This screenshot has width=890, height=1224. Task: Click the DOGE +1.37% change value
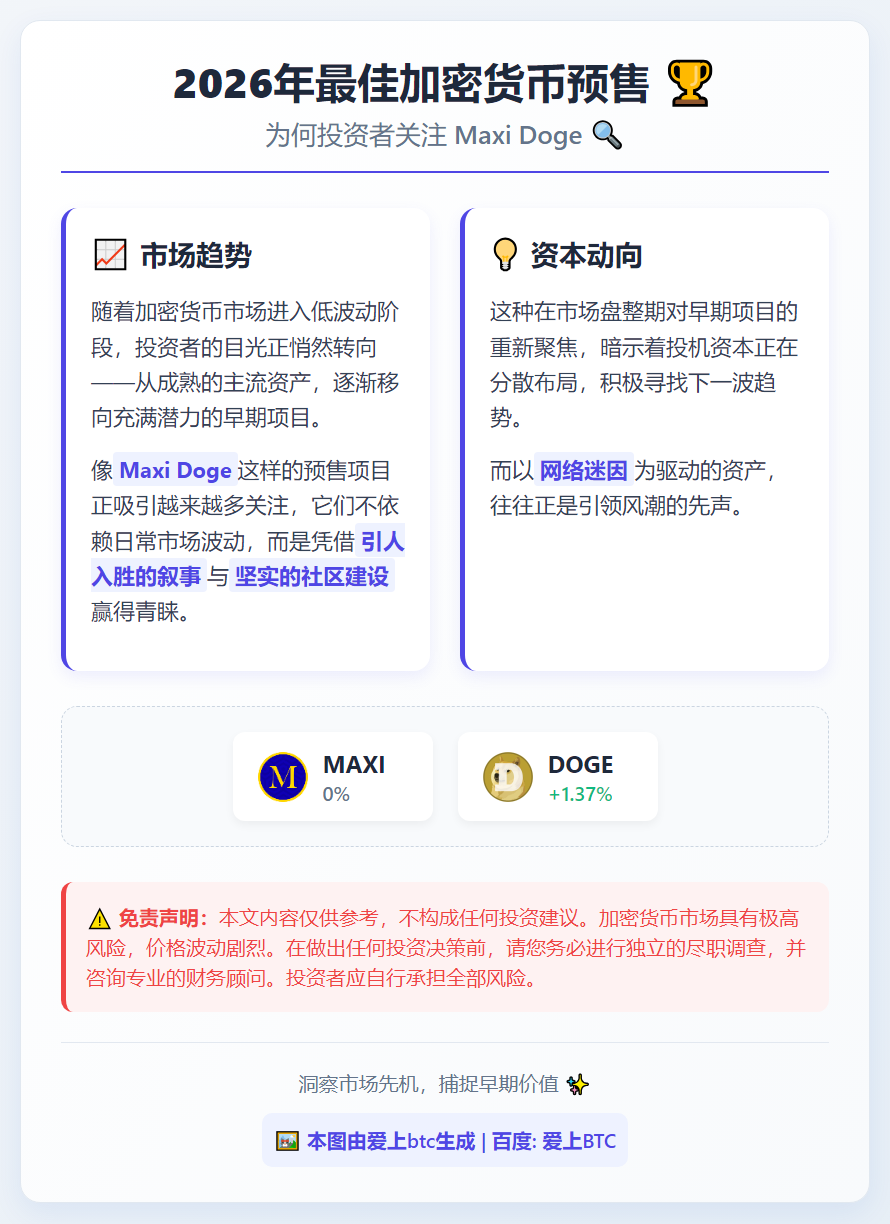pyautogui.click(x=580, y=795)
